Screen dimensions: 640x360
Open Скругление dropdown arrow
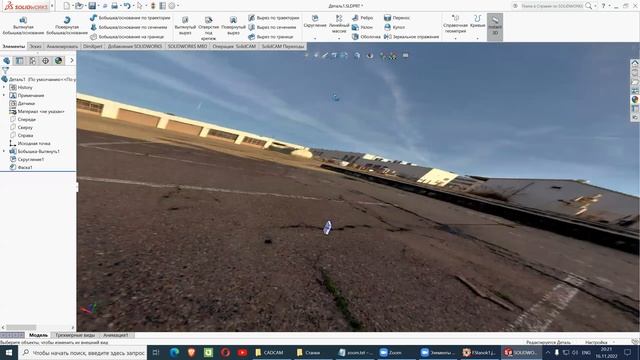(315, 39)
